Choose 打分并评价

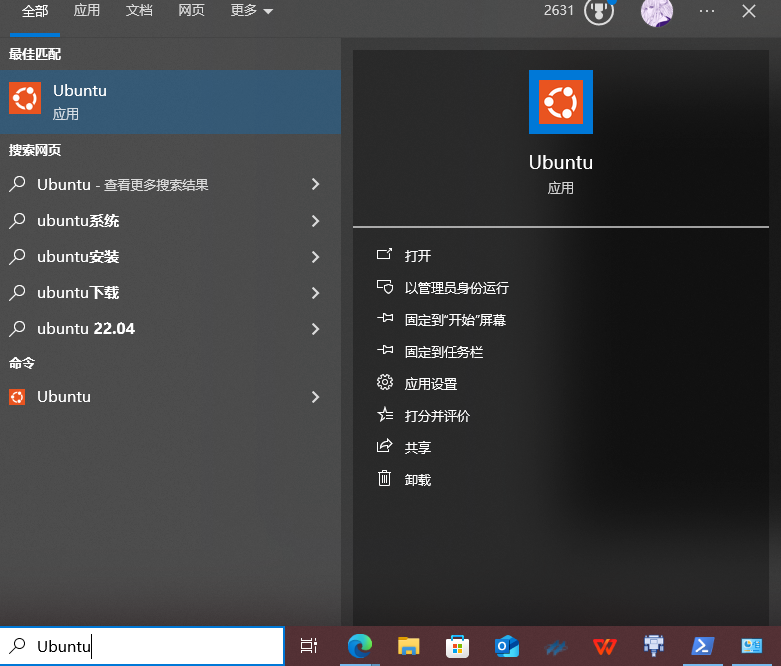click(x=437, y=416)
